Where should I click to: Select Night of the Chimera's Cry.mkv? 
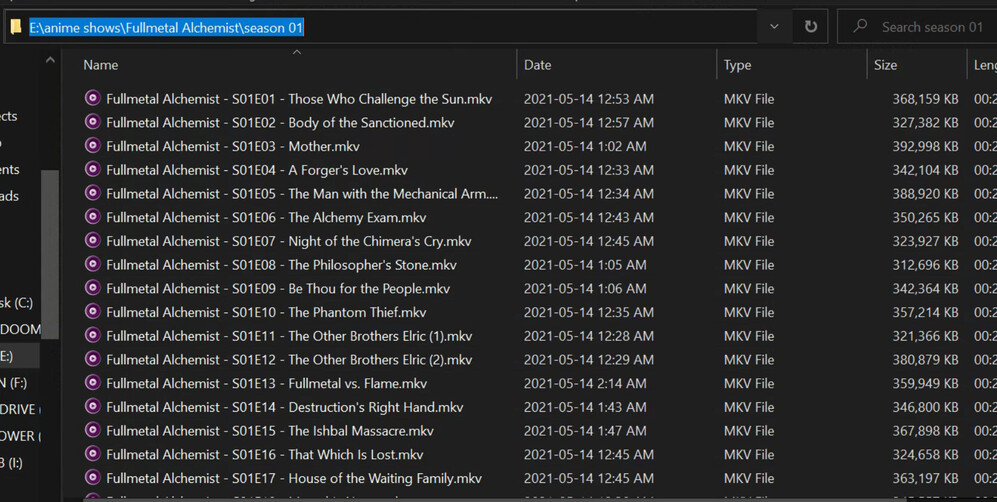289,241
